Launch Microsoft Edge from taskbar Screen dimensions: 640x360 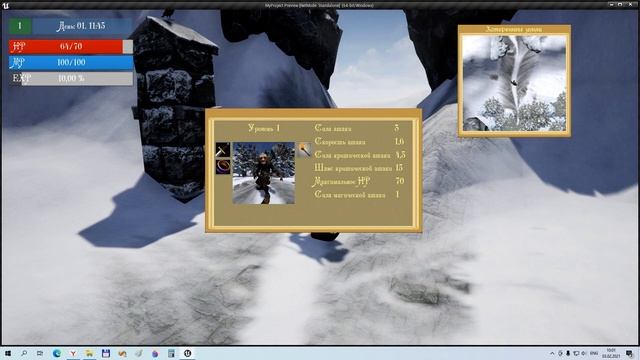57,353
